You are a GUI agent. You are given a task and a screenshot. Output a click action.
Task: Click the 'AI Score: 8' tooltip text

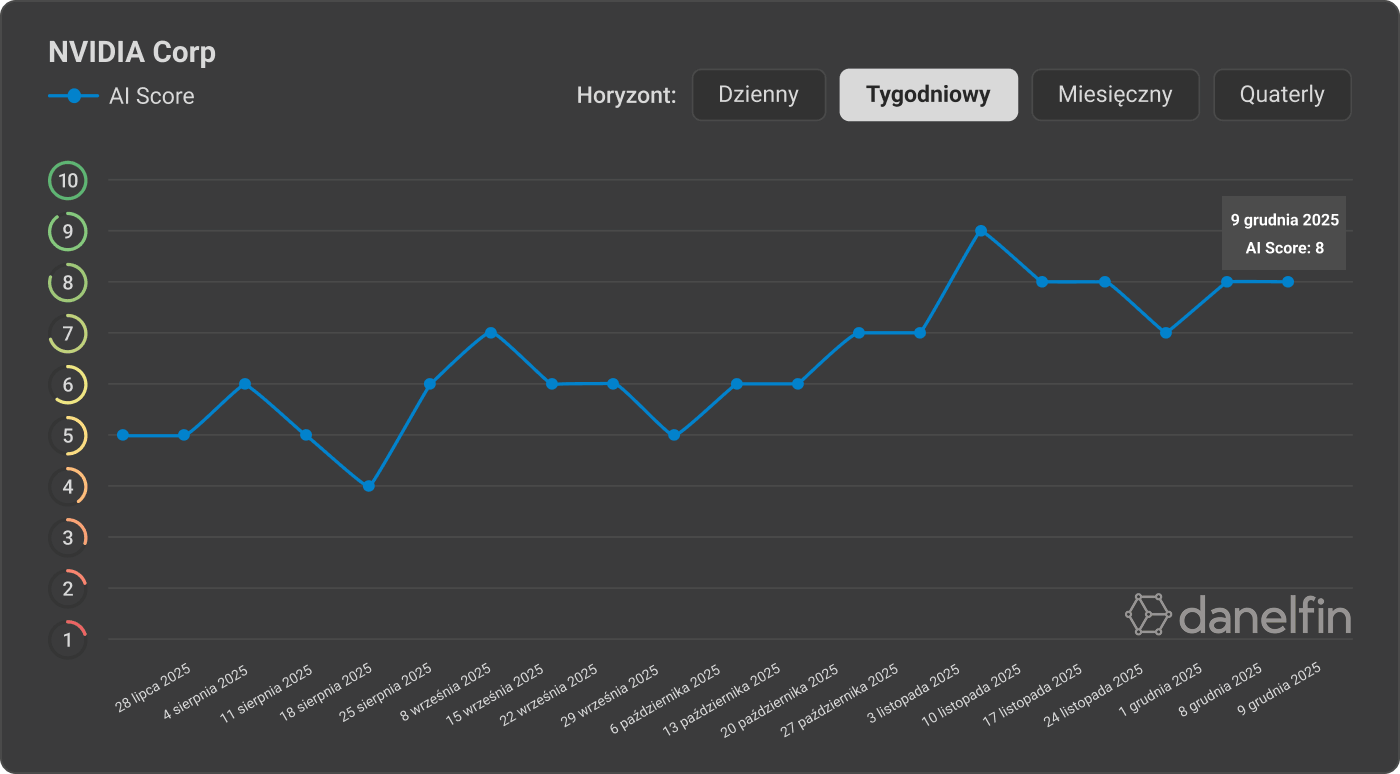click(1284, 248)
